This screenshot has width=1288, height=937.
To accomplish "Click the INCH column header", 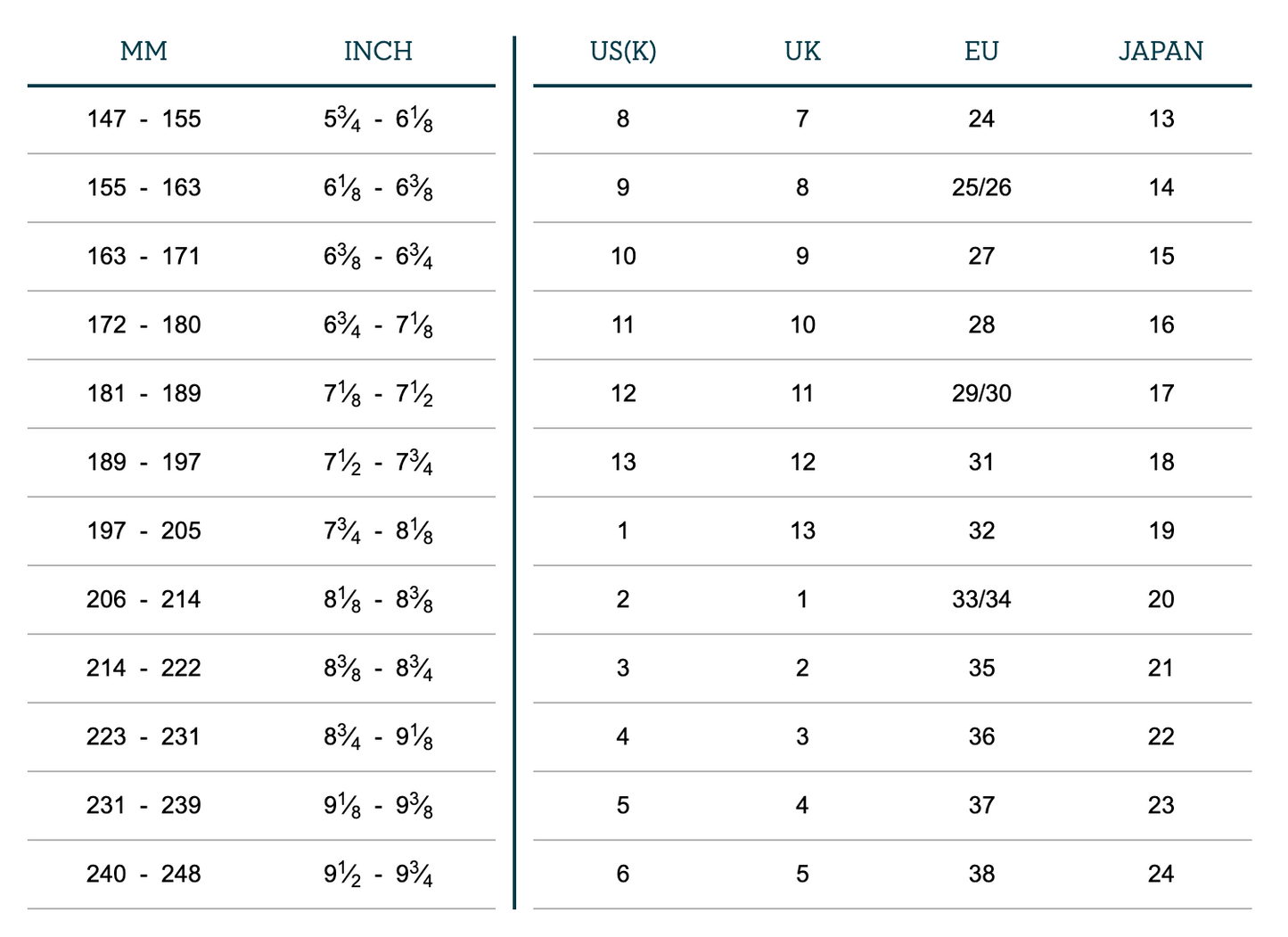I will (378, 52).
